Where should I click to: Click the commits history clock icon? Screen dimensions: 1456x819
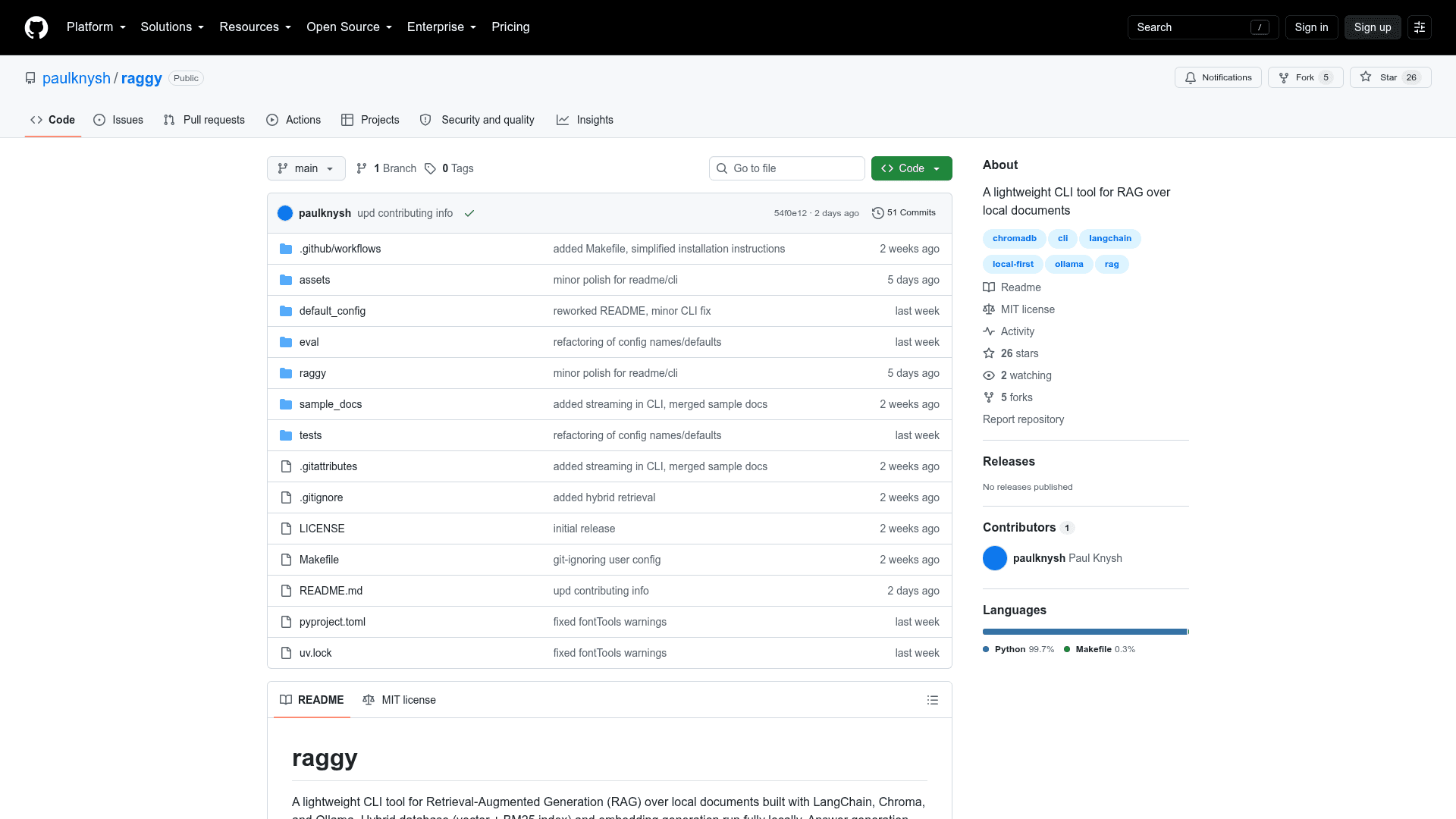878,213
